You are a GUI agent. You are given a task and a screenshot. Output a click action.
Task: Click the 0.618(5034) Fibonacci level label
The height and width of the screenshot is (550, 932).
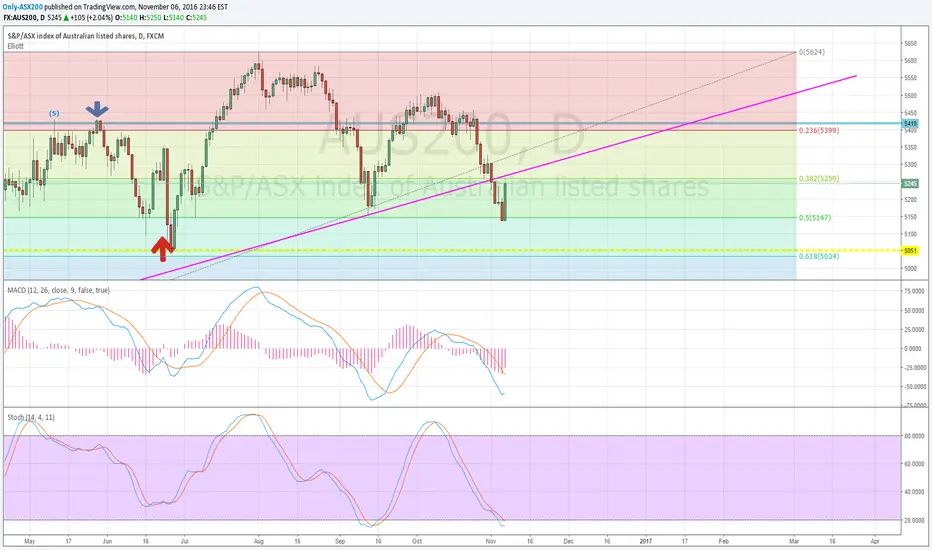click(x=819, y=256)
